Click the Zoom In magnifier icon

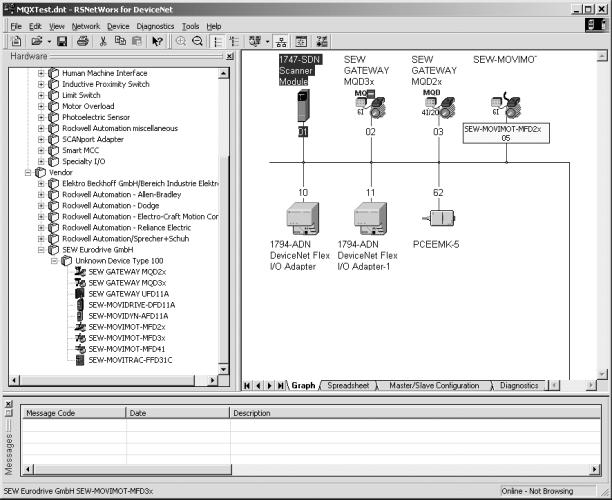point(181,41)
